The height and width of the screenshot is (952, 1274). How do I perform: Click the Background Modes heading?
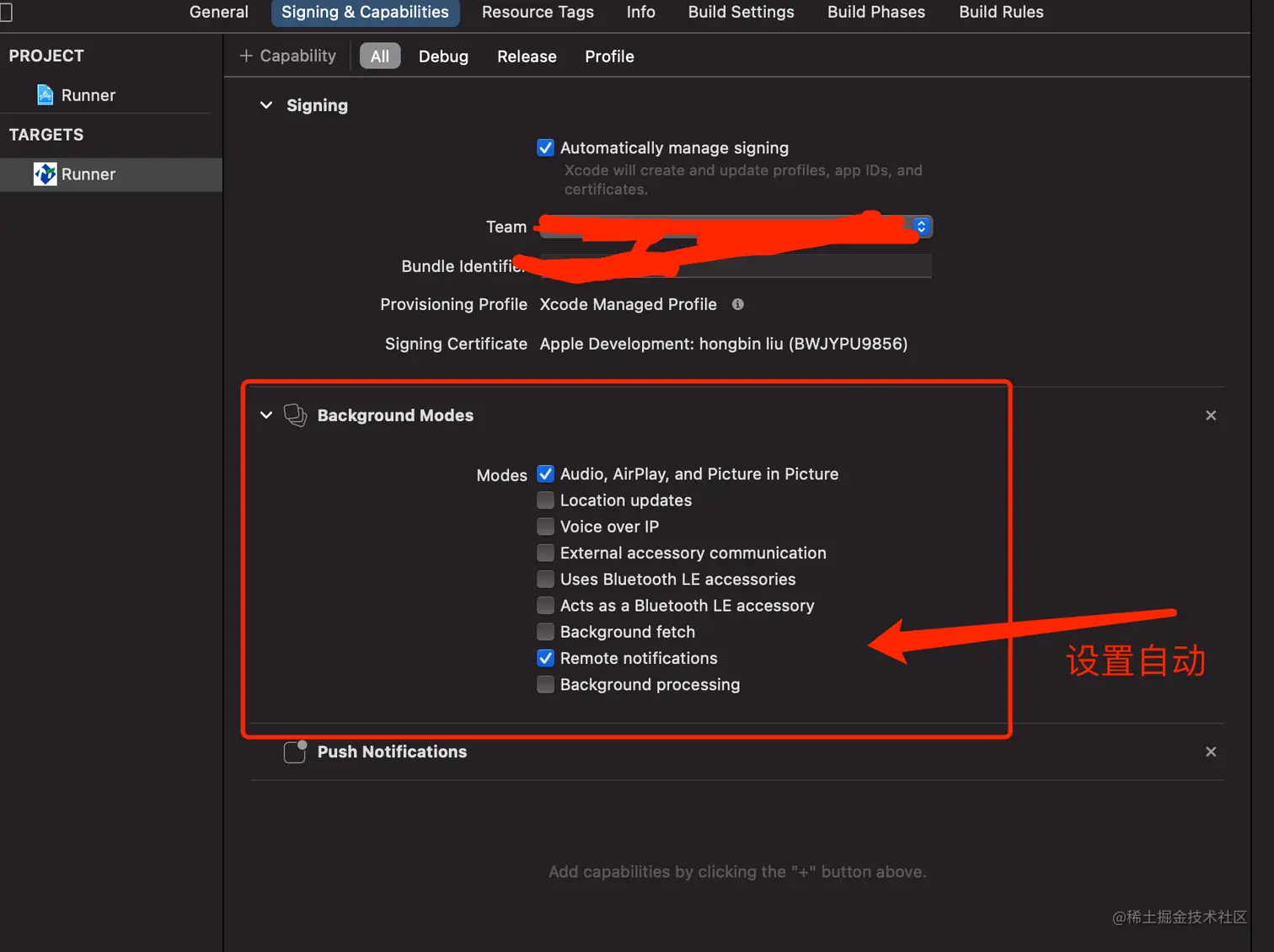coord(395,415)
